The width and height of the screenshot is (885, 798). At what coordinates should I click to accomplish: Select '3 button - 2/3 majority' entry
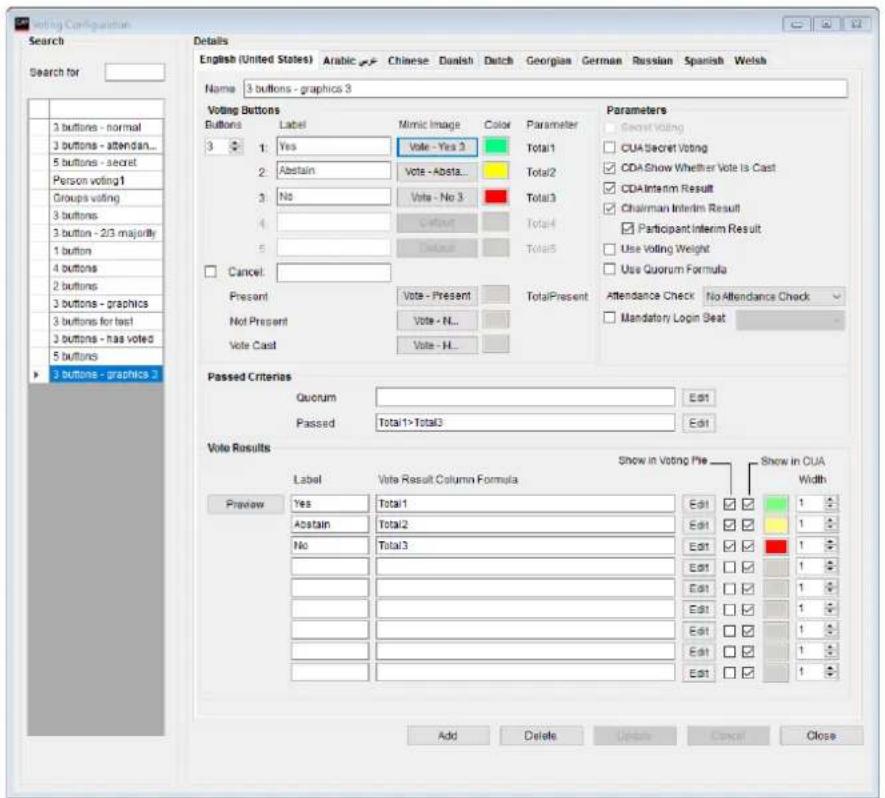pyautogui.click(x=106, y=233)
